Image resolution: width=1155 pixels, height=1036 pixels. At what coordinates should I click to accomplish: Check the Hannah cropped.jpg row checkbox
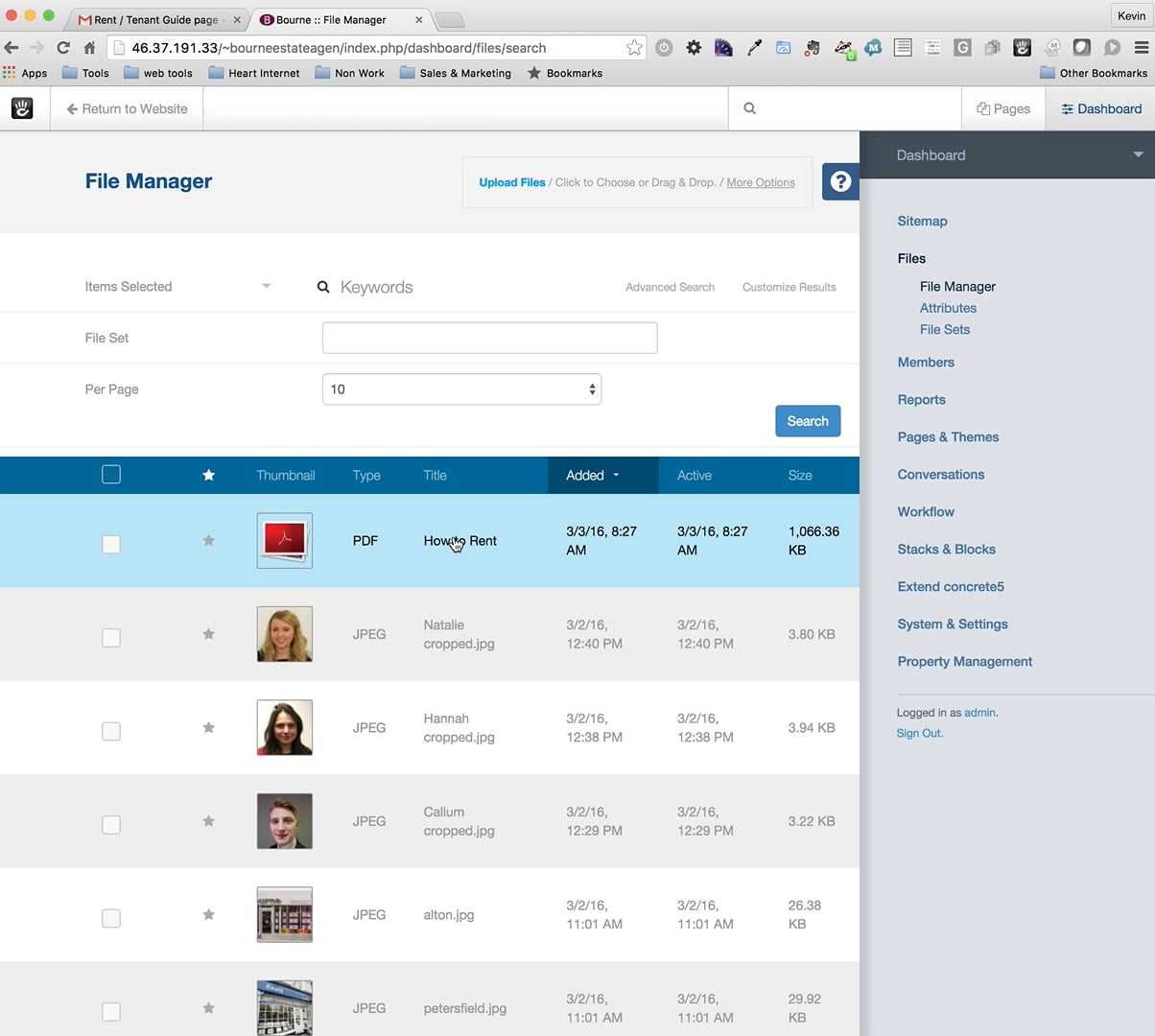point(111,731)
